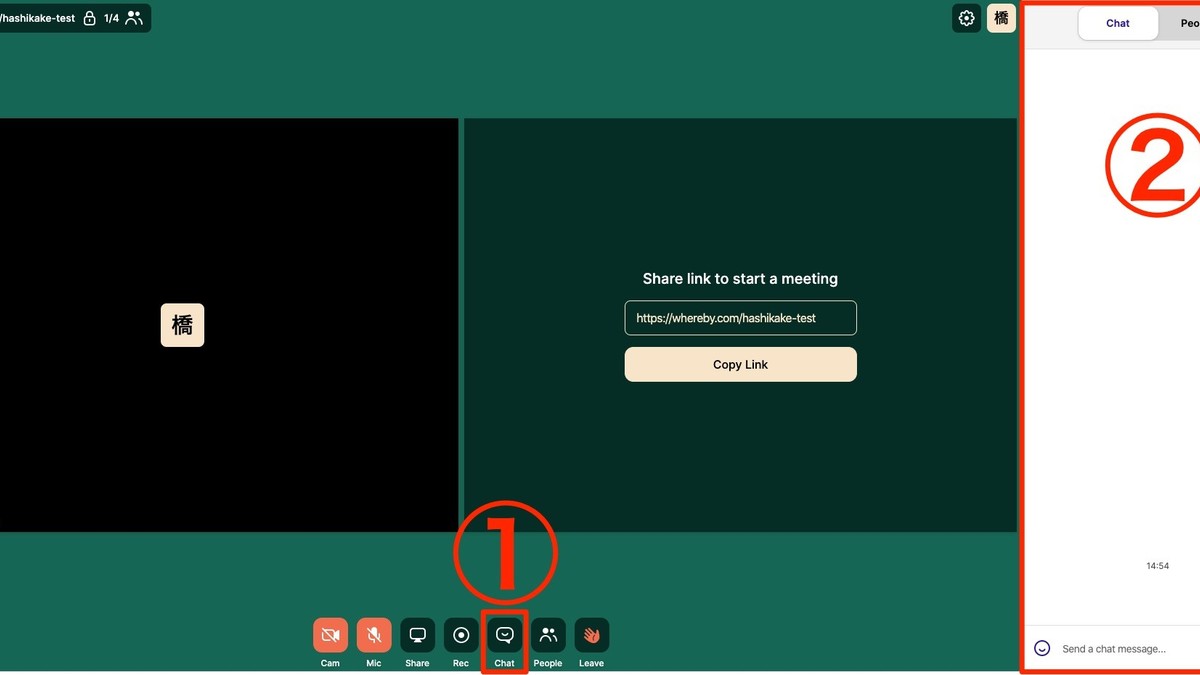
Task: Unmute the microphone with Mic button
Action: 374,635
